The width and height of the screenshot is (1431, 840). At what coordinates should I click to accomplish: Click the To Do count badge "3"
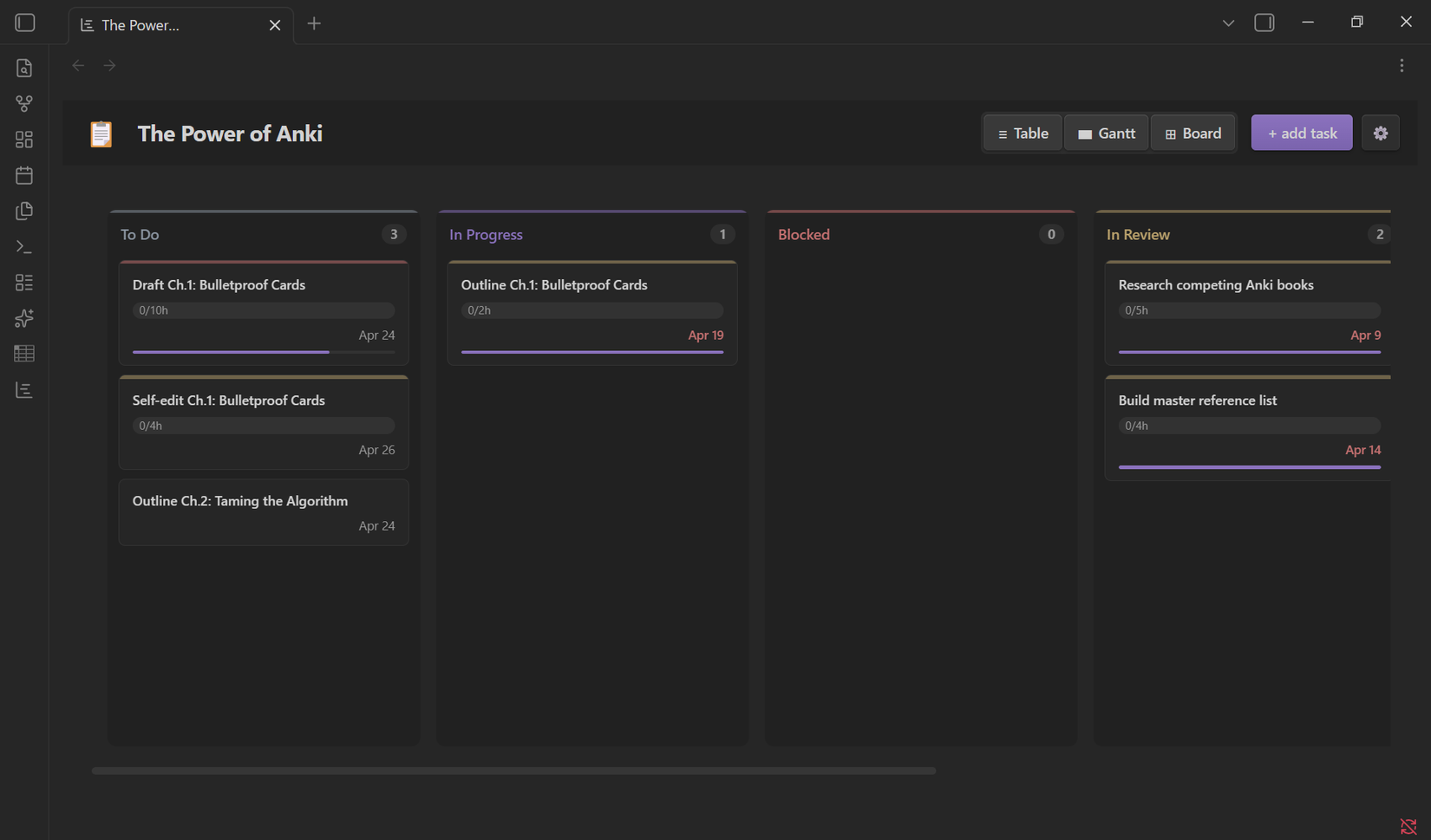click(x=394, y=234)
